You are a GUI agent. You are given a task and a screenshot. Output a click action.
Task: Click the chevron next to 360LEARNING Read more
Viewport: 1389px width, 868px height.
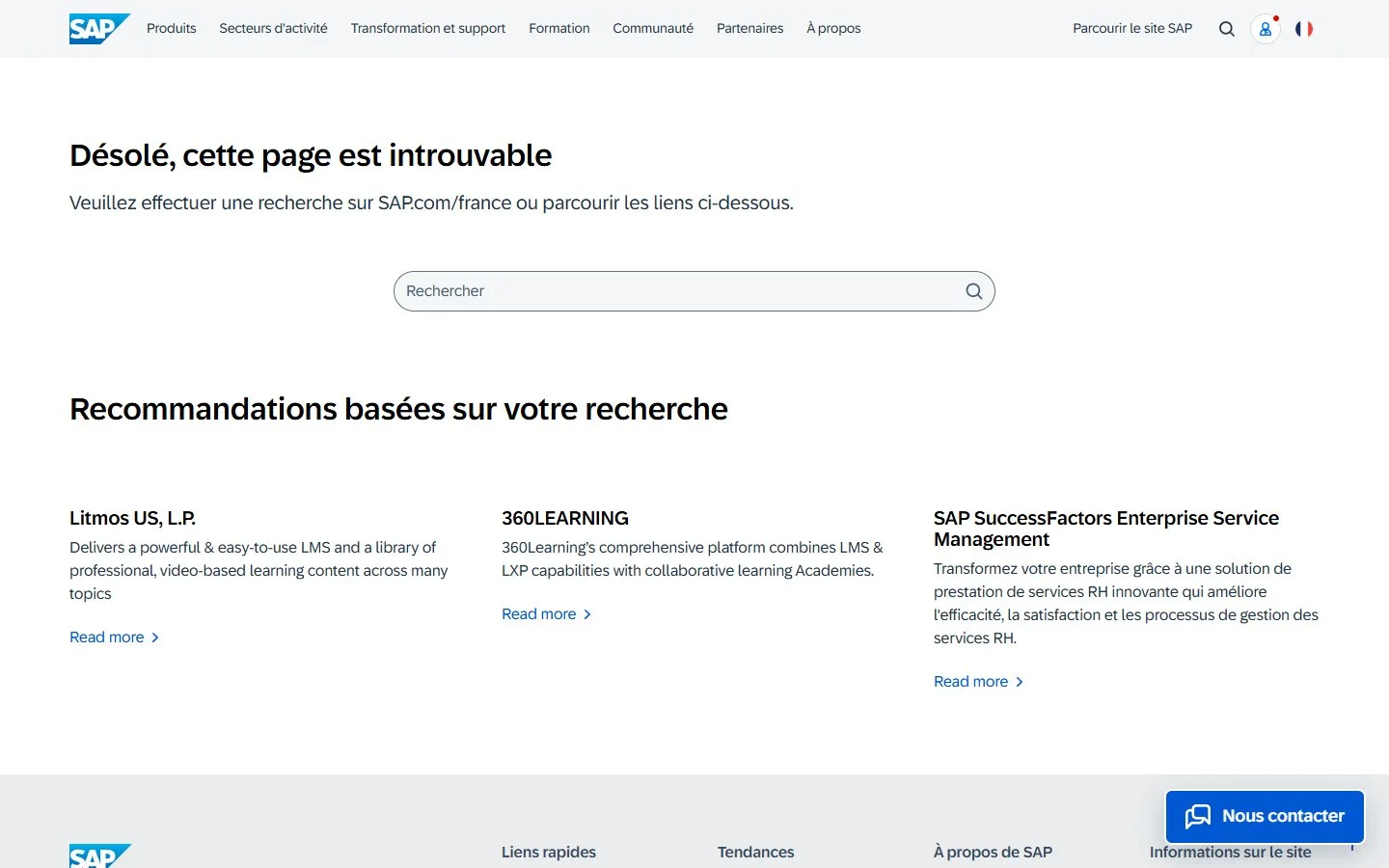587,614
